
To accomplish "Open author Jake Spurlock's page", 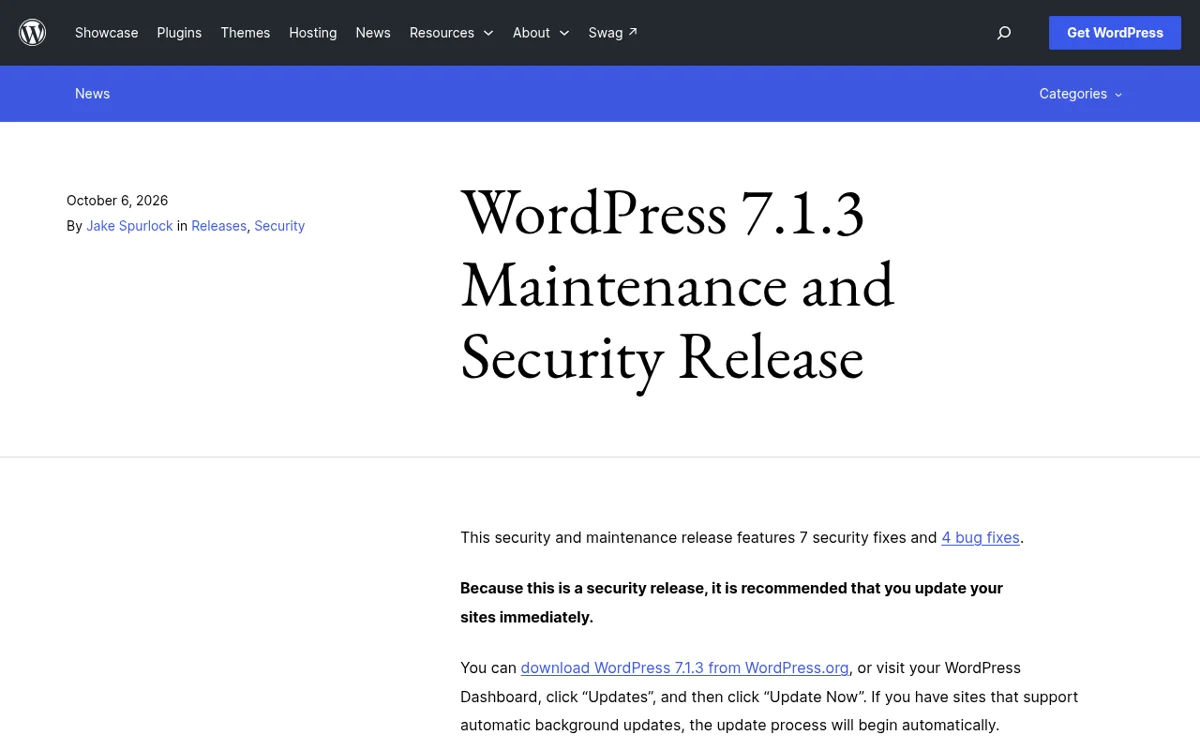I will pos(130,226).
